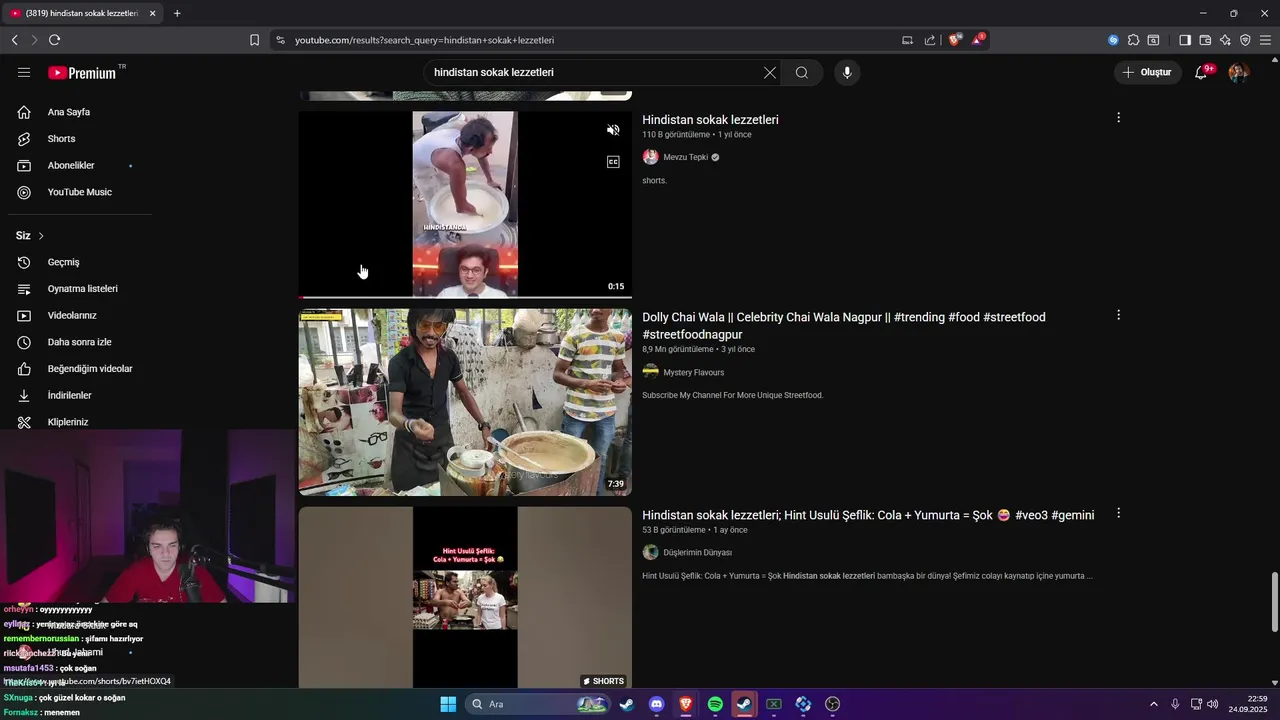Reload the page

54,40
